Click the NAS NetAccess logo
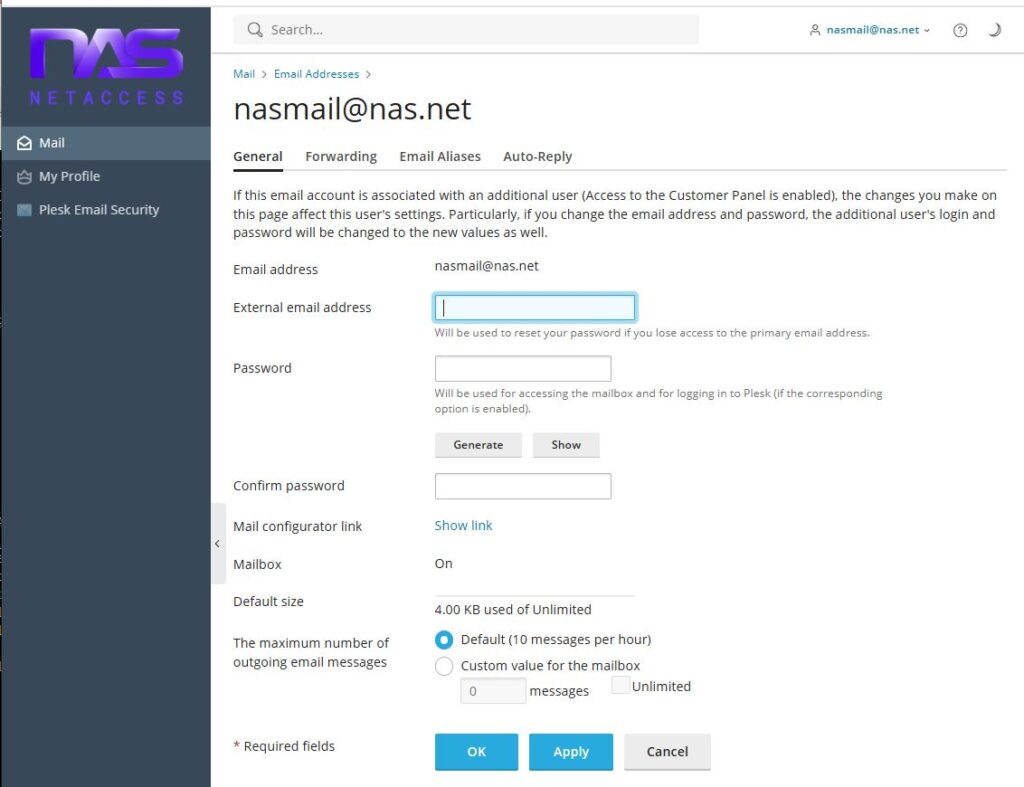Image resolution: width=1024 pixels, height=787 pixels. [106, 66]
